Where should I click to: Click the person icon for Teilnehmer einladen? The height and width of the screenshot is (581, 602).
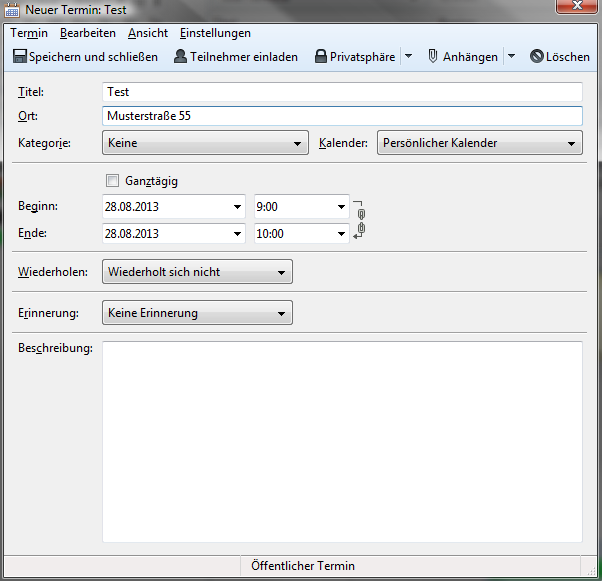(180, 57)
